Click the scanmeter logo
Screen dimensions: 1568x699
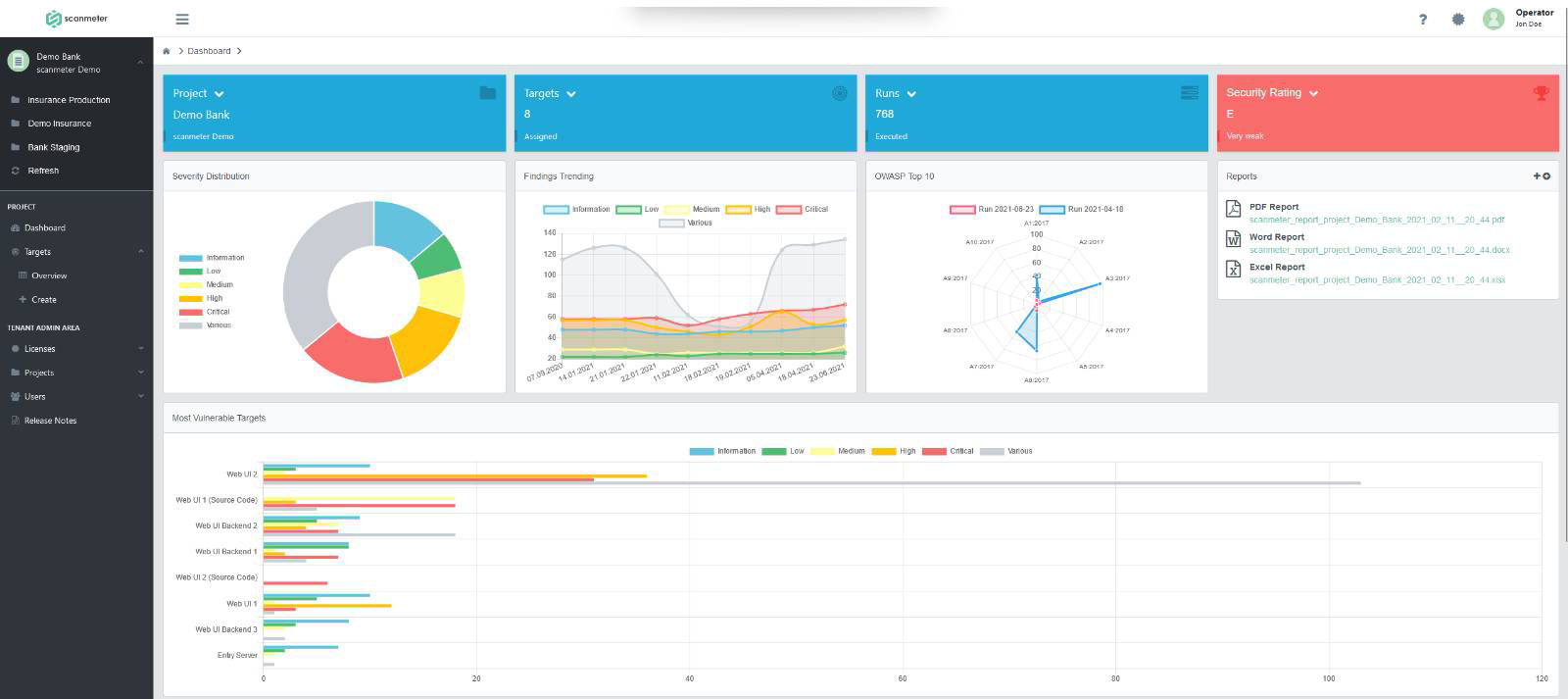[76, 19]
